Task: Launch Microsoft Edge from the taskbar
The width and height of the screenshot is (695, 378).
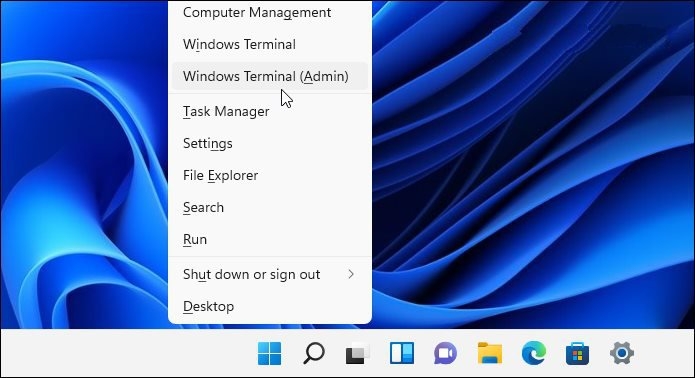Action: coord(534,353)
